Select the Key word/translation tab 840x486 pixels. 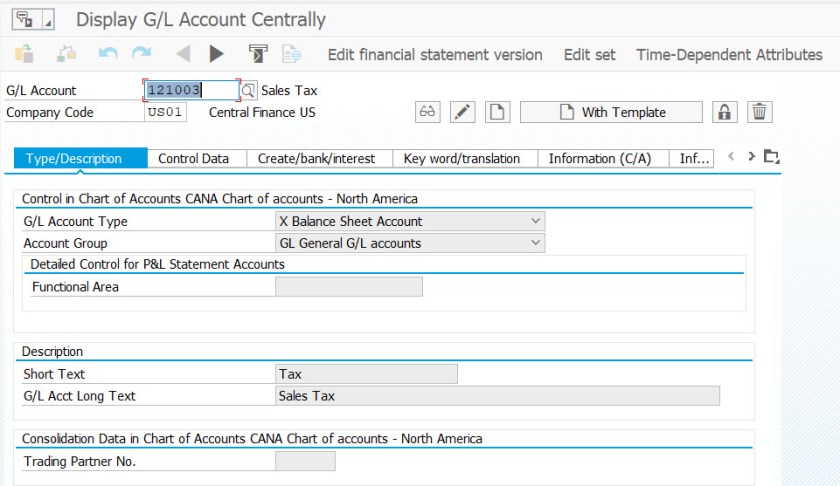461,158
